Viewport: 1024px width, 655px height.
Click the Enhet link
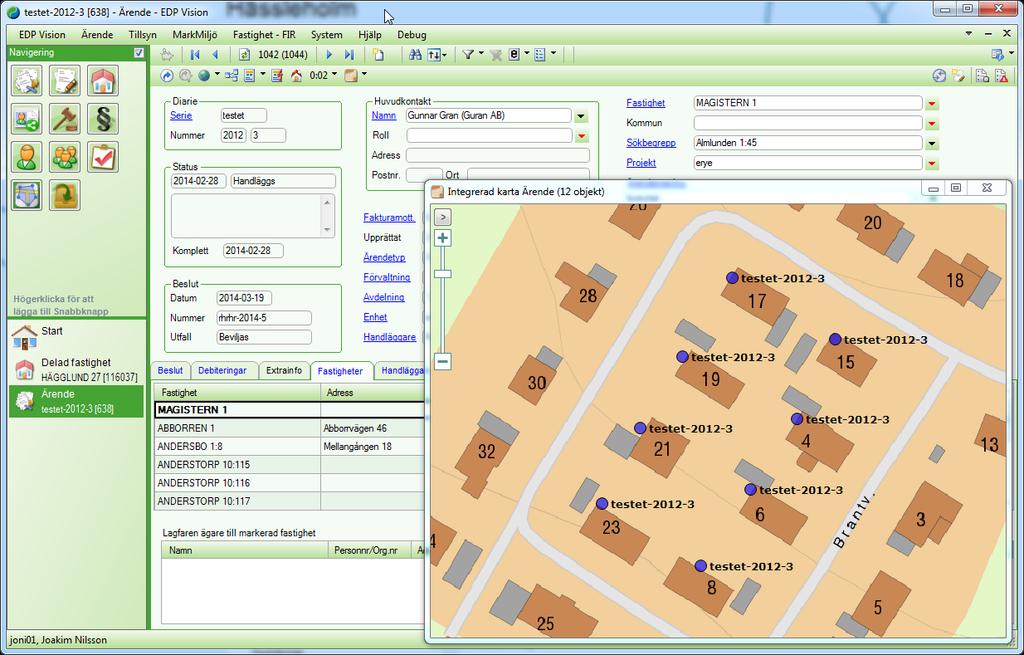[375, 317]
